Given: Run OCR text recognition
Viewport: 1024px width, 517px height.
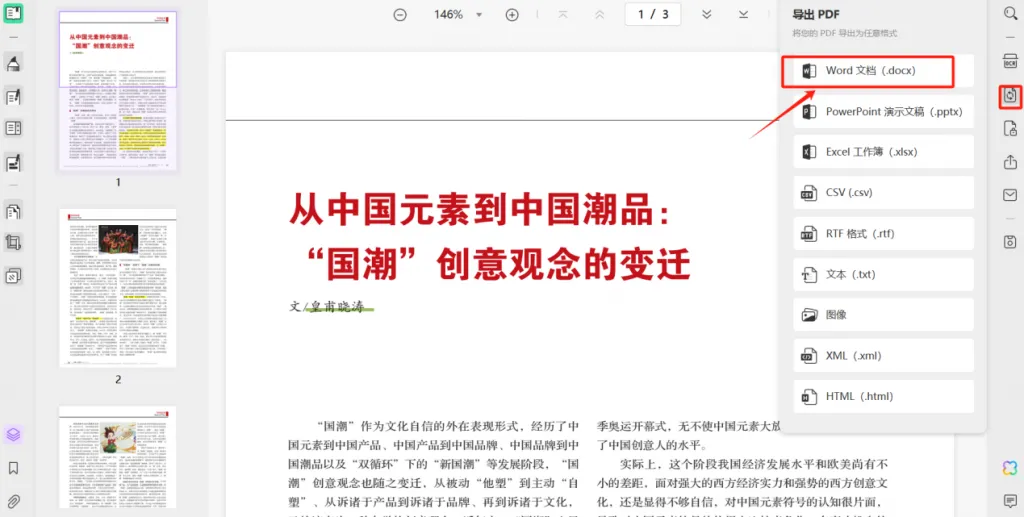Looking at the screenshot, I should tap(1010, 61).
